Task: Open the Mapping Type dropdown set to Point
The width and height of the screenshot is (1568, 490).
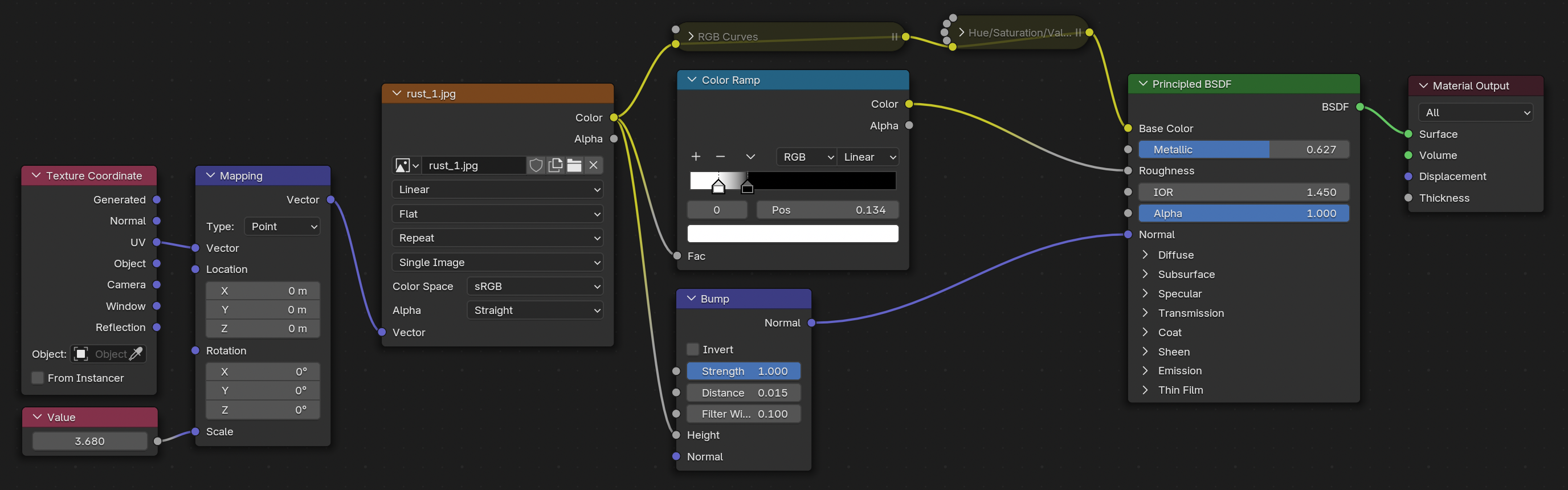Action: click(x=283, y=226)
